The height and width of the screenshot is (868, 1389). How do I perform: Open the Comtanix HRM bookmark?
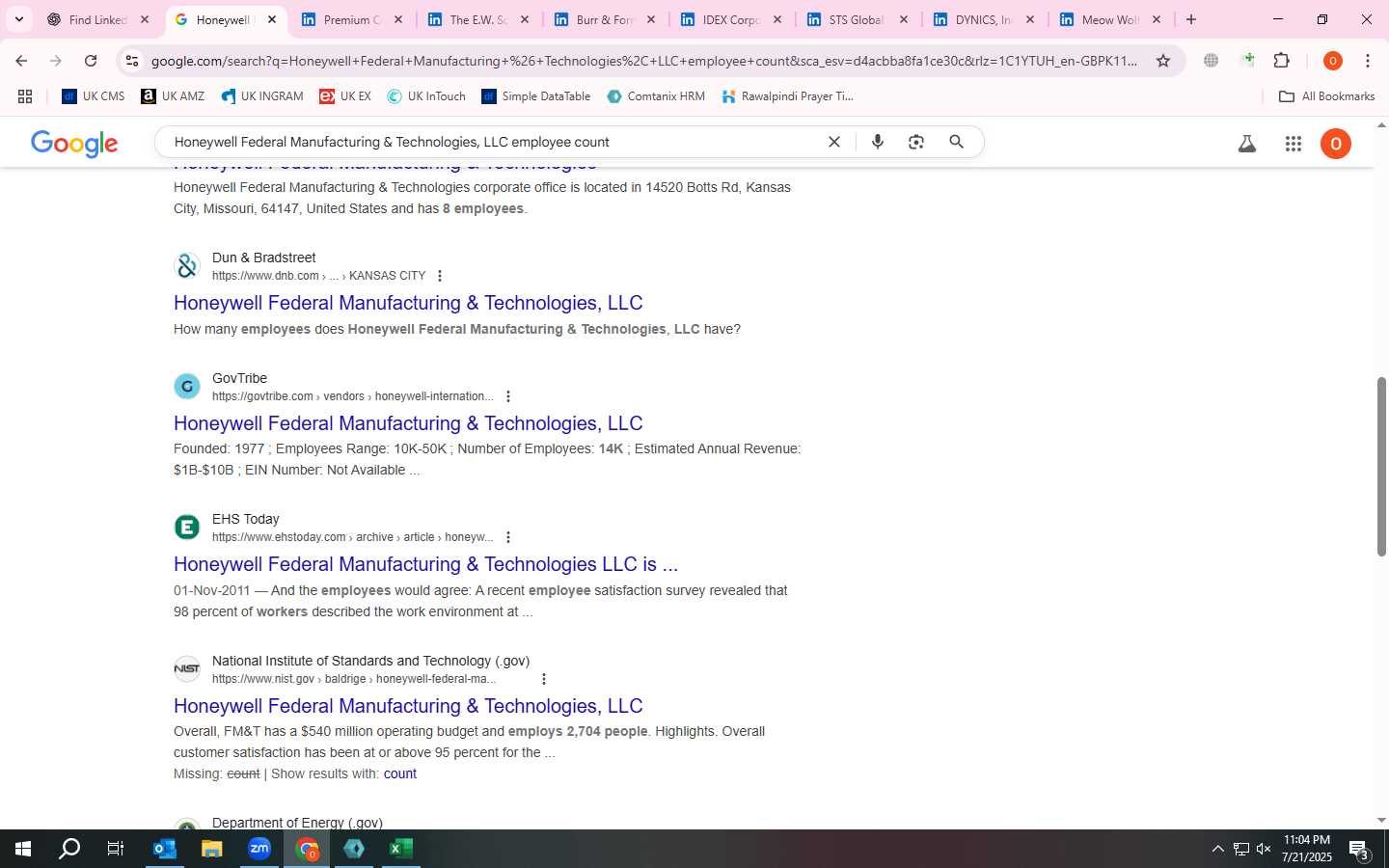pos(656,96)
